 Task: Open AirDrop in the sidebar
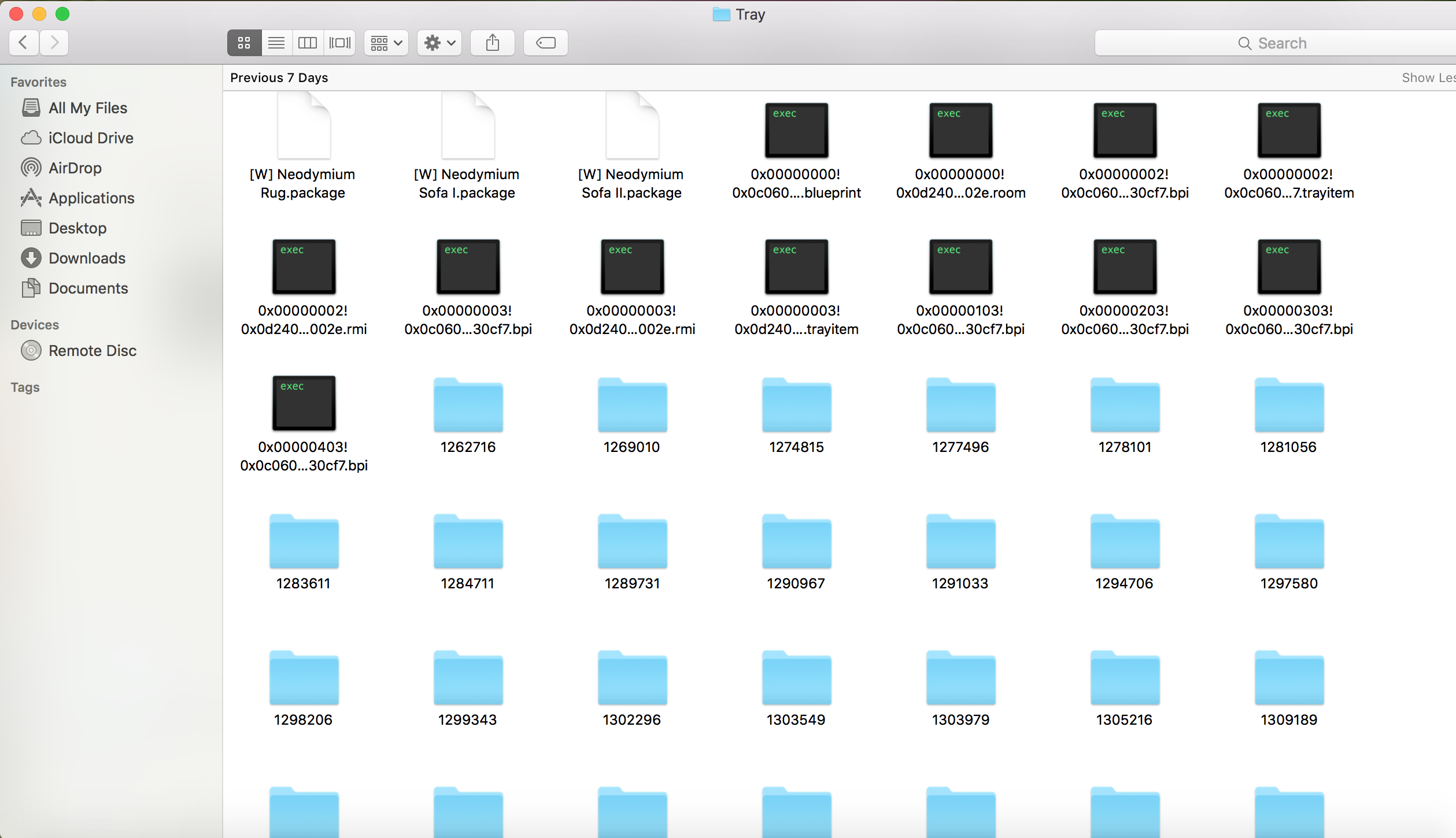[75, 168]
